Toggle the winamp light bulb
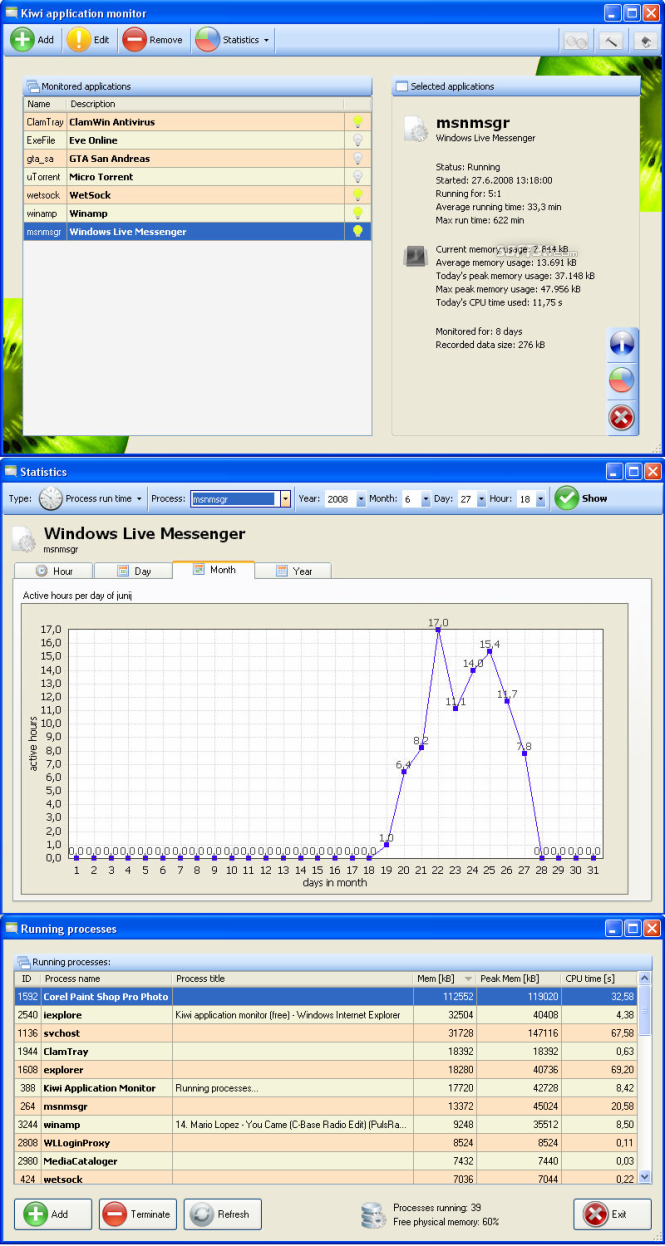This screenshot has width=665, height=1246. pos(356,213)
